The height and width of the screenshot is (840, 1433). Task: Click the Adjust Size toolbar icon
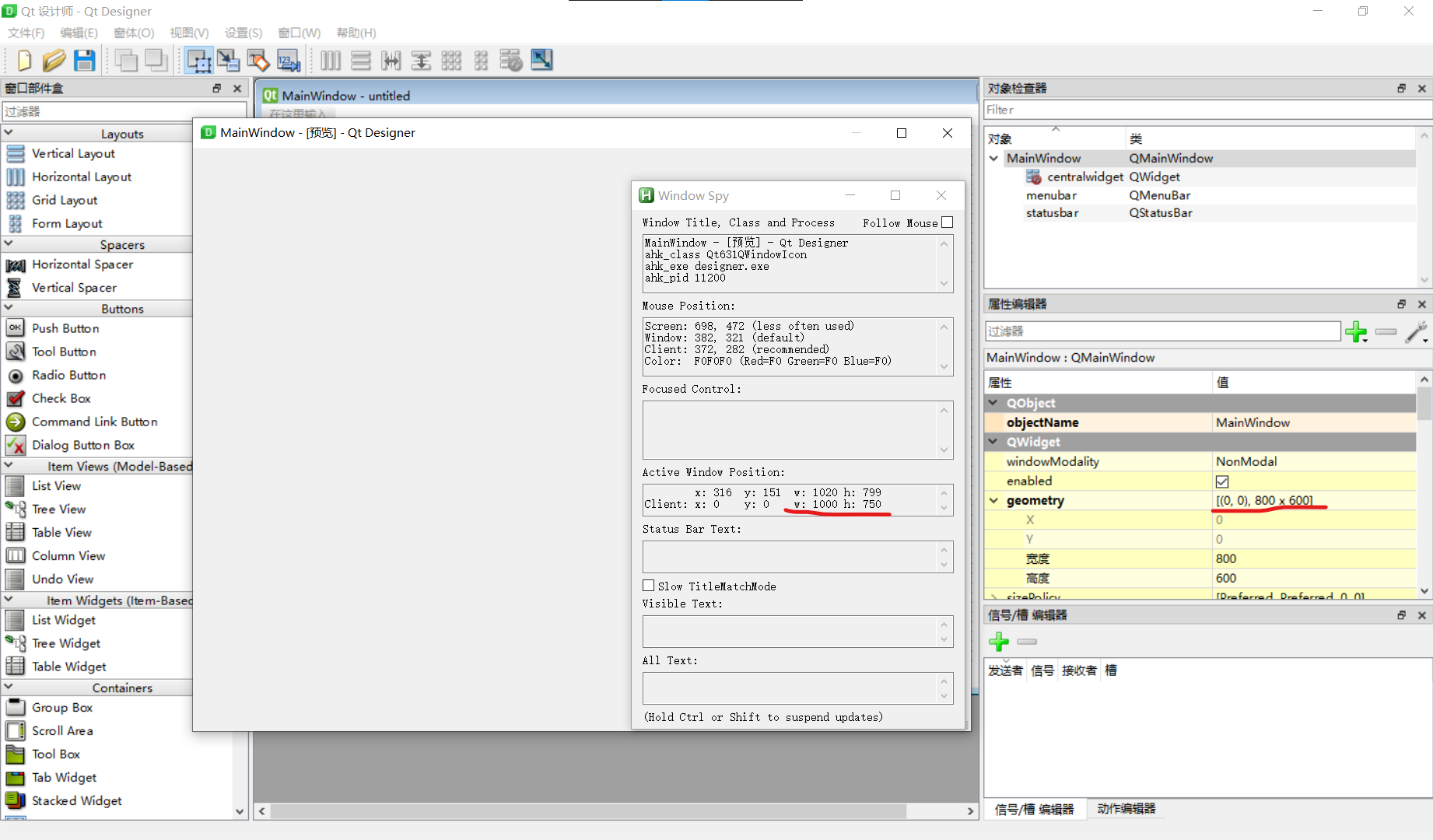click(541, 60)
